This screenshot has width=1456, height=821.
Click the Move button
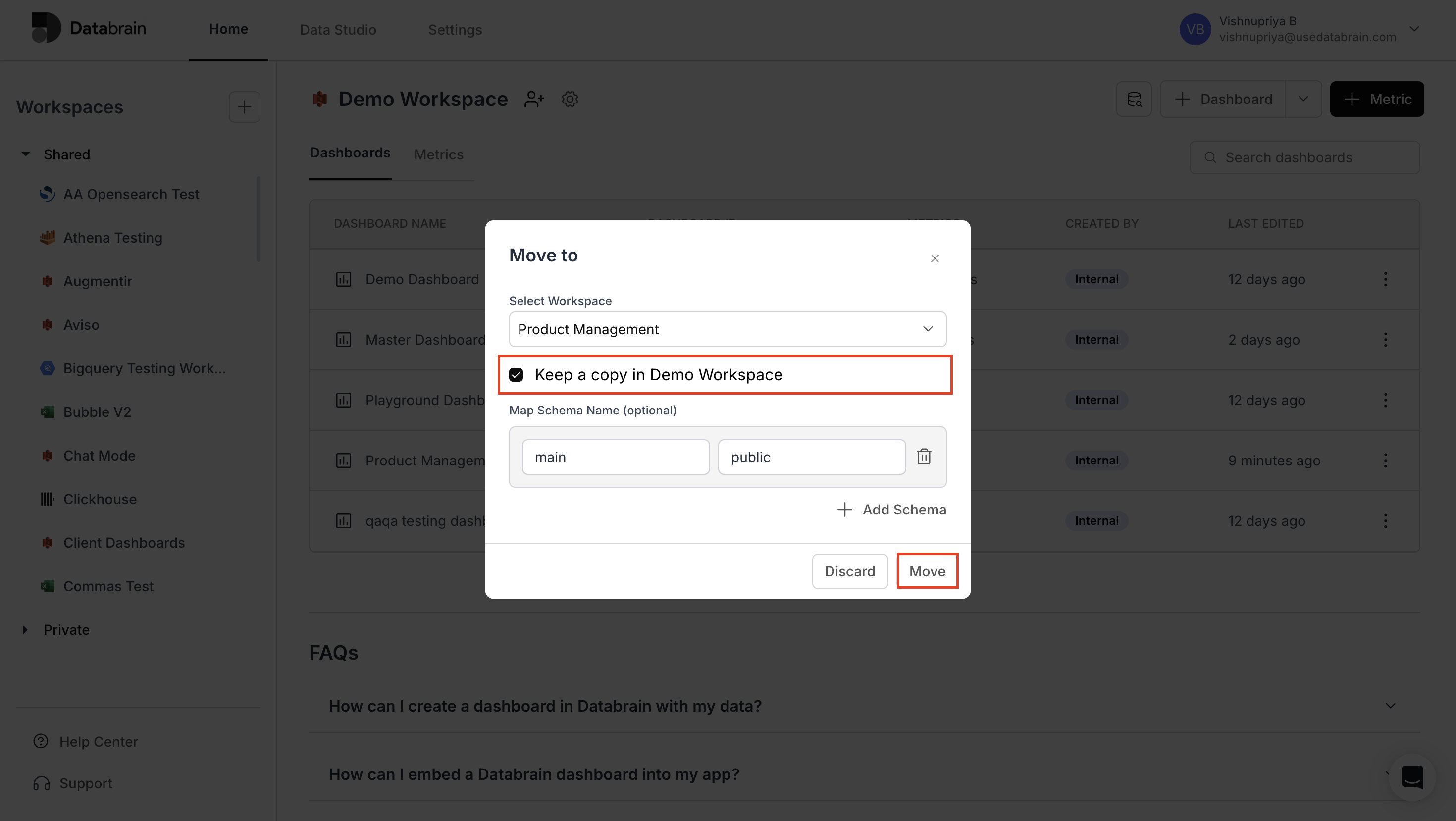coord(927,570)
